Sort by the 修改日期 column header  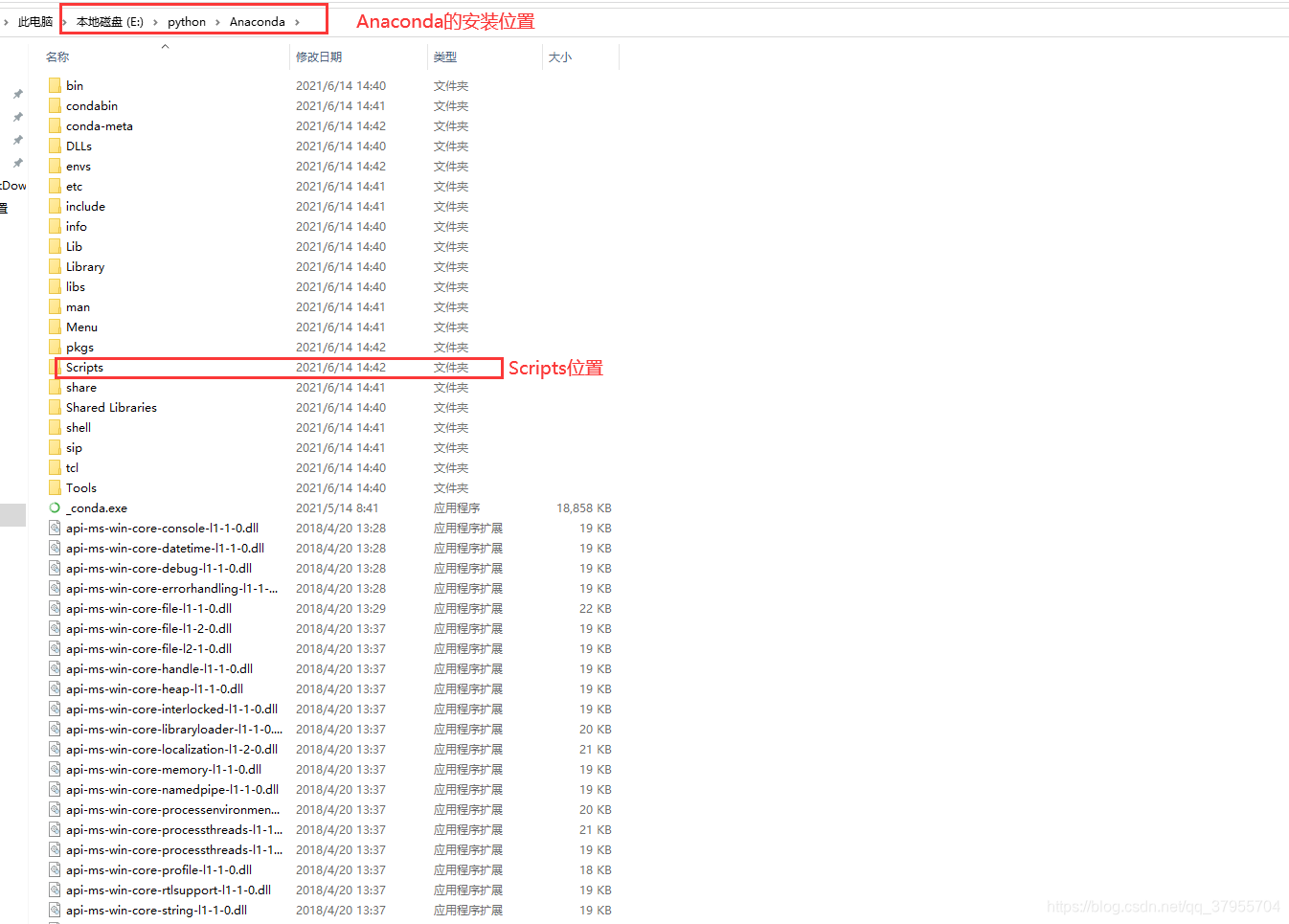click(x=319, y=57)
